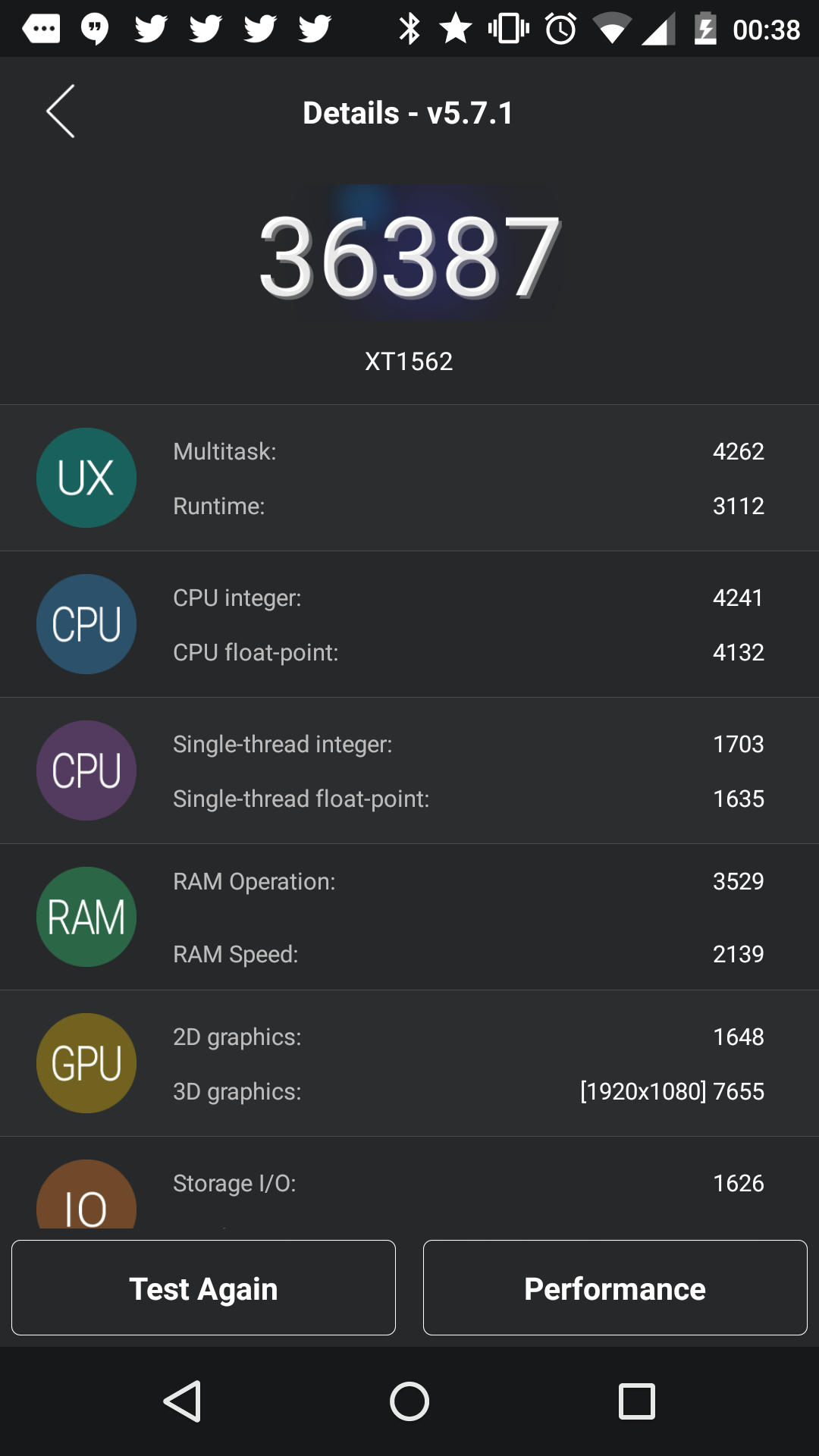The height and width of the screenshot is (1456, 819).
Task: Tap the blue CPU category icon
Action: pyautogui.click(x=86, y=624)
